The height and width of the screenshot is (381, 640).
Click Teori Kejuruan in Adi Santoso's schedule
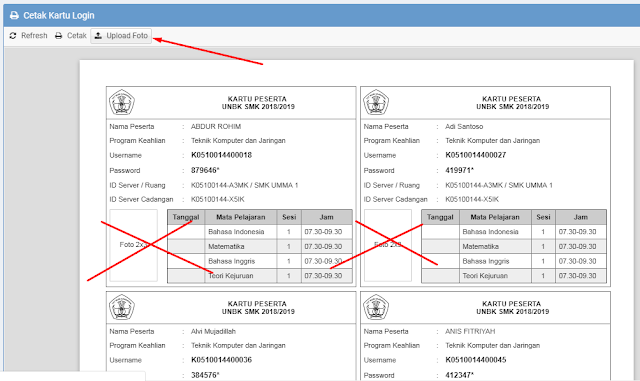coord(485,276)
